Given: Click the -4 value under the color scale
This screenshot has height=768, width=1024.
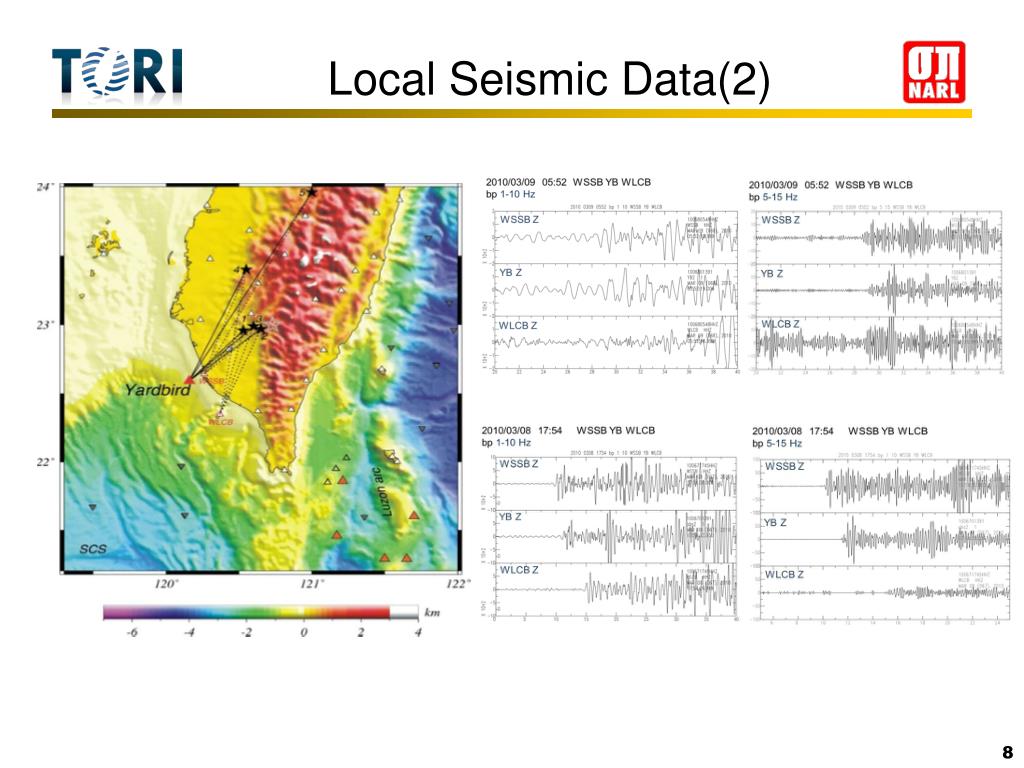Looking at the screenshot, I should (189, 632).
